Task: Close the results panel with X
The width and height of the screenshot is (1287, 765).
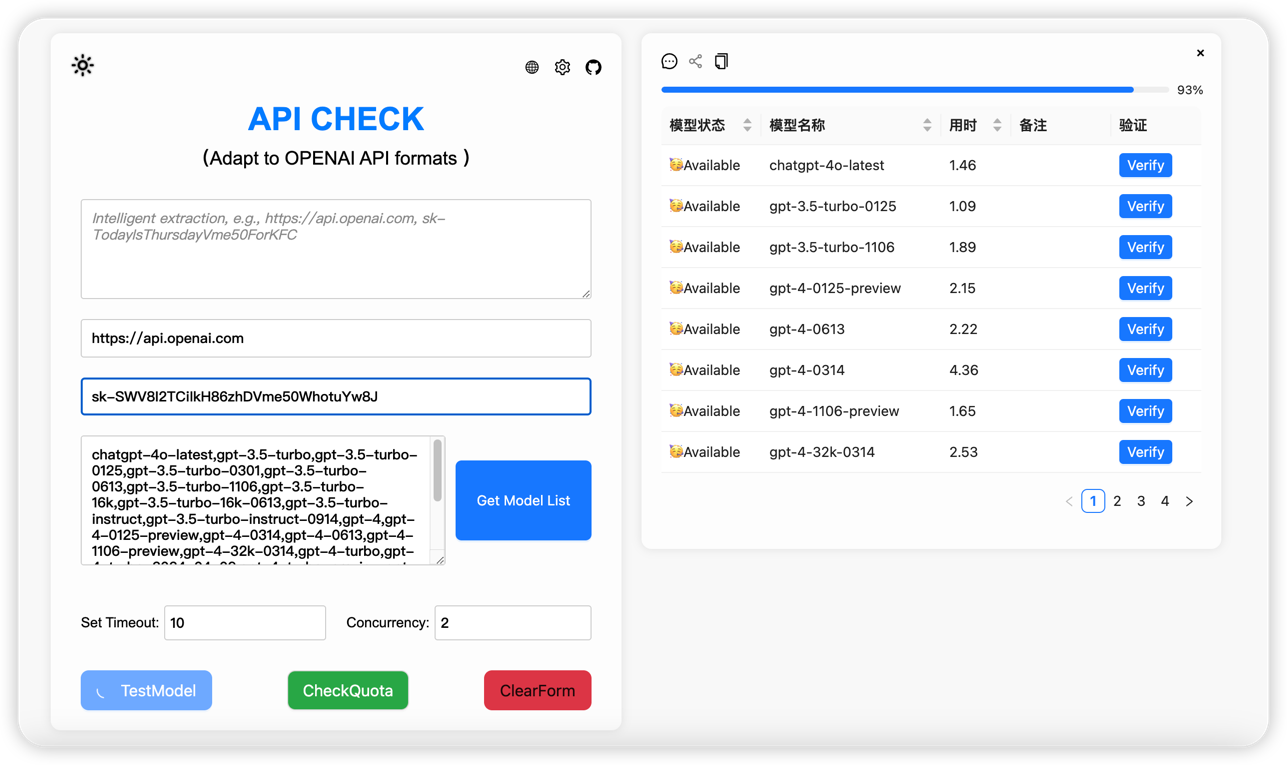Action: 1200,53
